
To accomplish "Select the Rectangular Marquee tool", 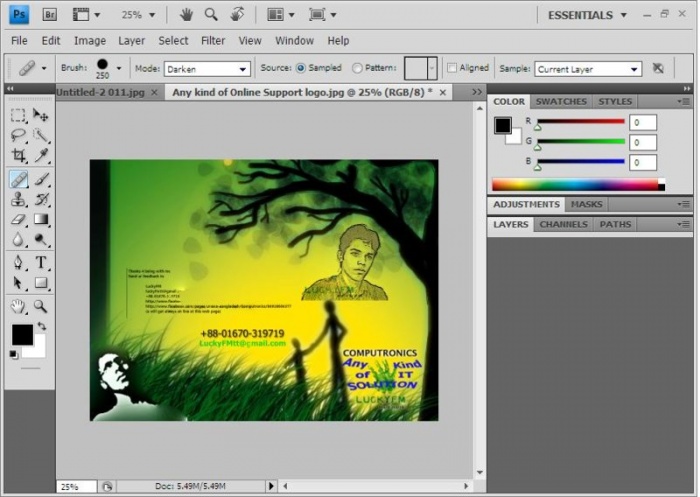I will tap(18, 115).
